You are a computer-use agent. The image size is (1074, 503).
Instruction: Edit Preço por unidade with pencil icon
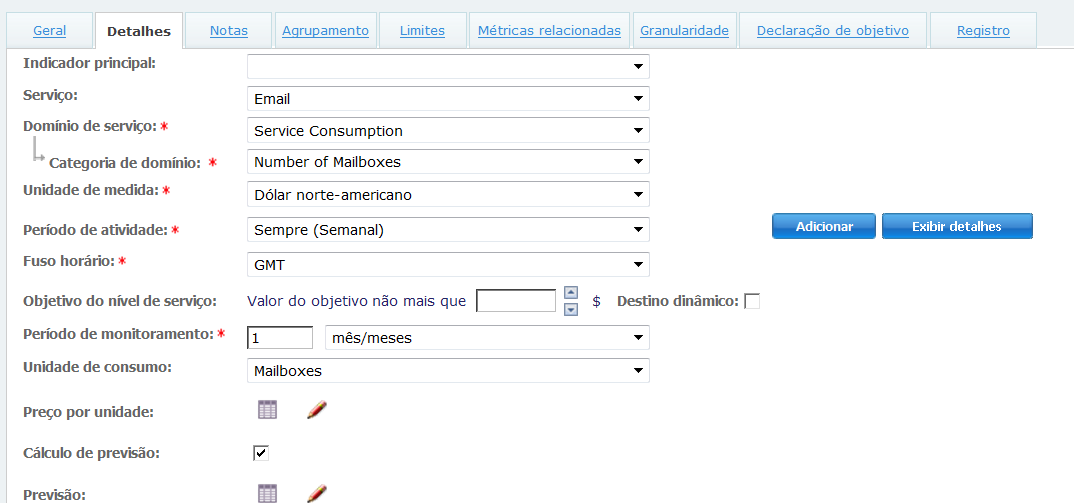[317, 409]
